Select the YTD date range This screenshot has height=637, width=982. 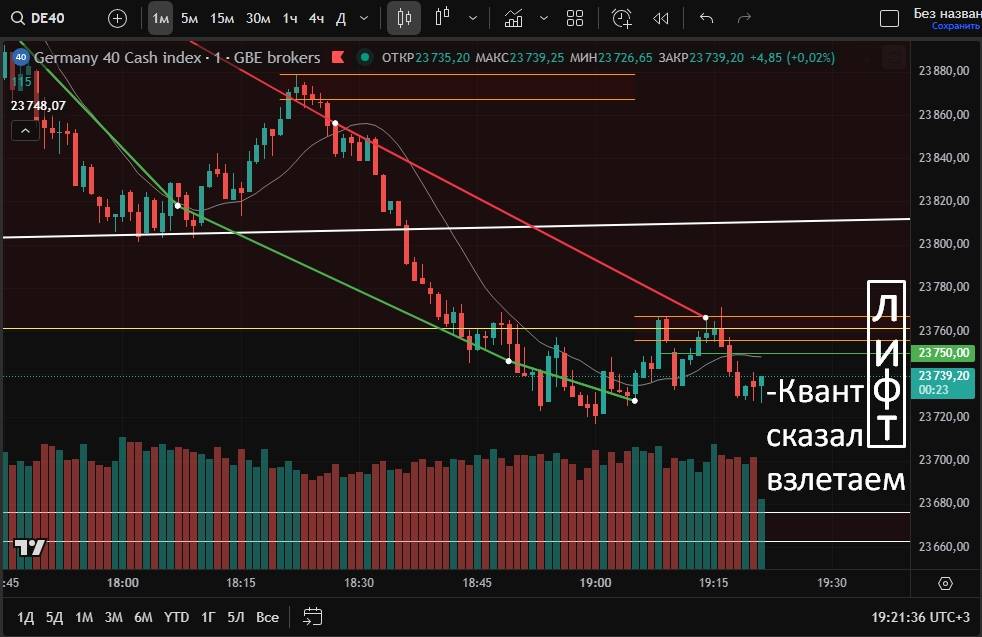(177, 617)
